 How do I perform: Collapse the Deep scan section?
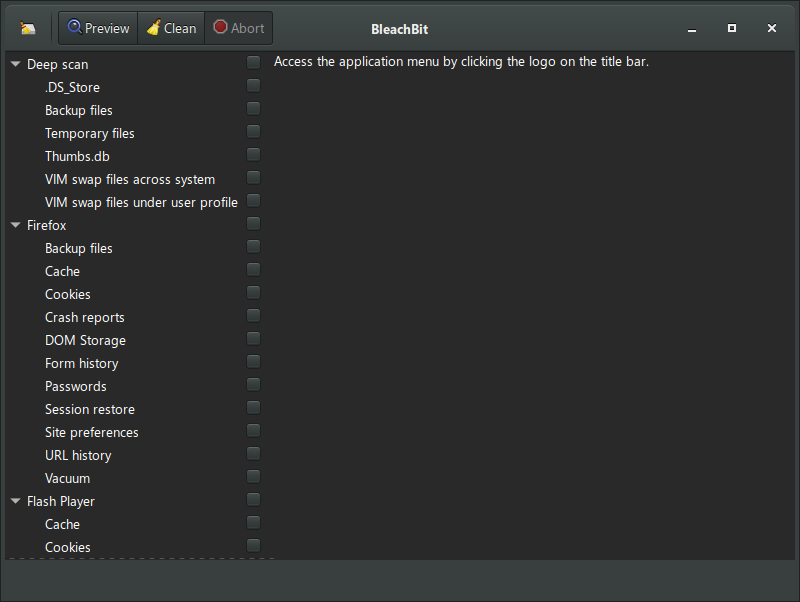tap(14, 63)
